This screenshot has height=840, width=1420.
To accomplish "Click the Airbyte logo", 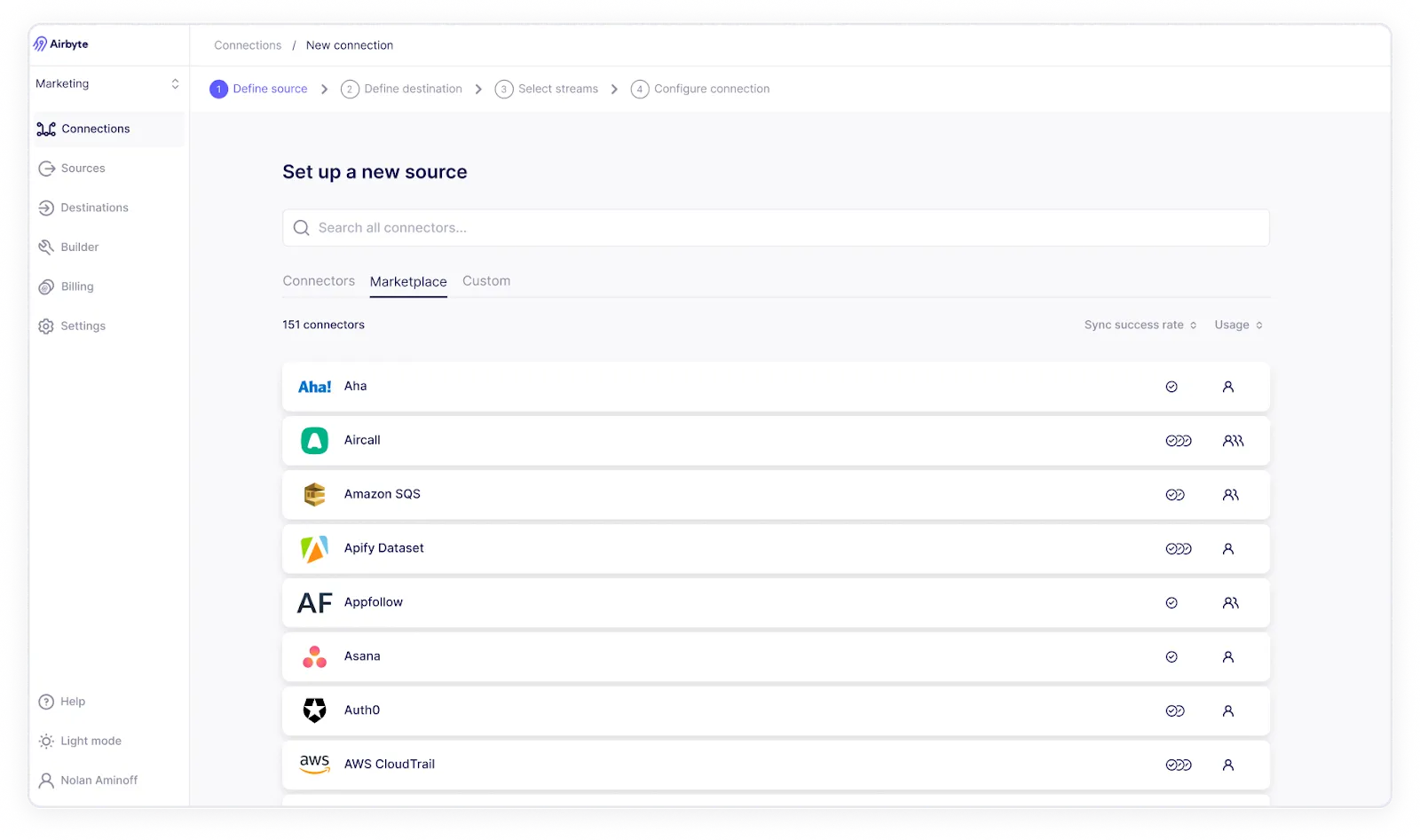I will pos(61,44).
